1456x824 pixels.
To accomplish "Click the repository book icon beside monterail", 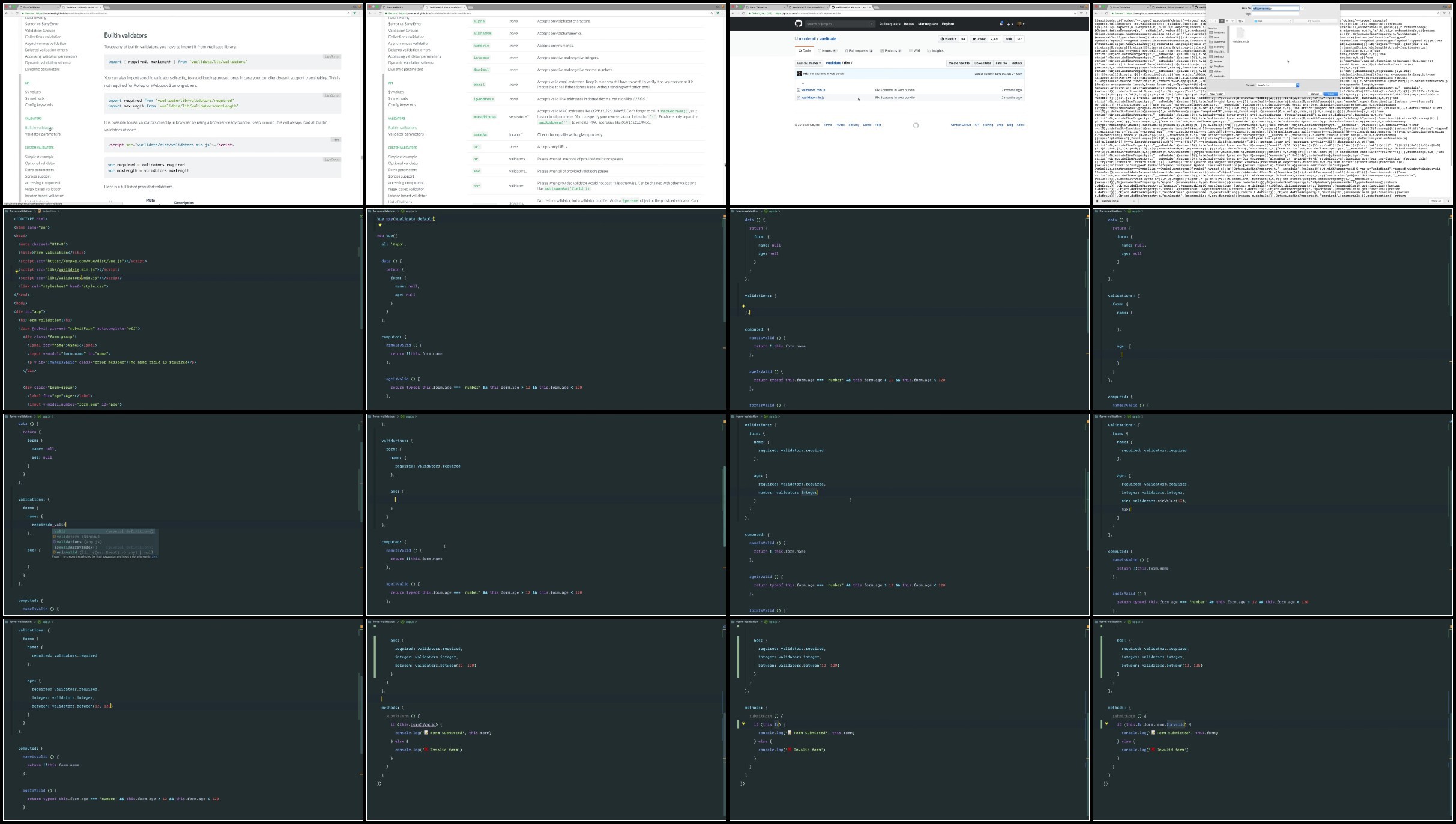I will point(796,38).
